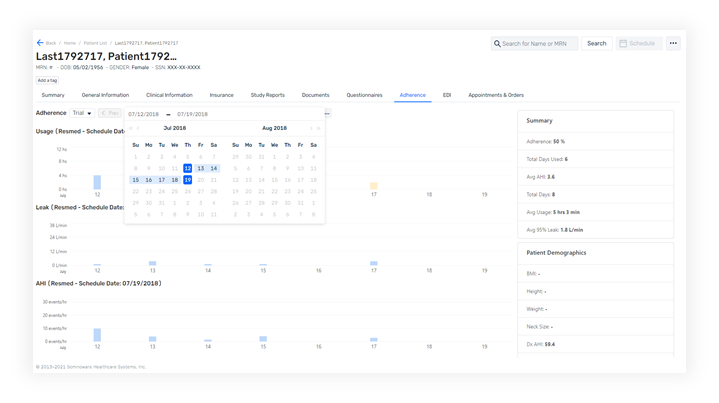719x403 pixels.
Task: Go to next month with single-right arrow
Action: 311,128
